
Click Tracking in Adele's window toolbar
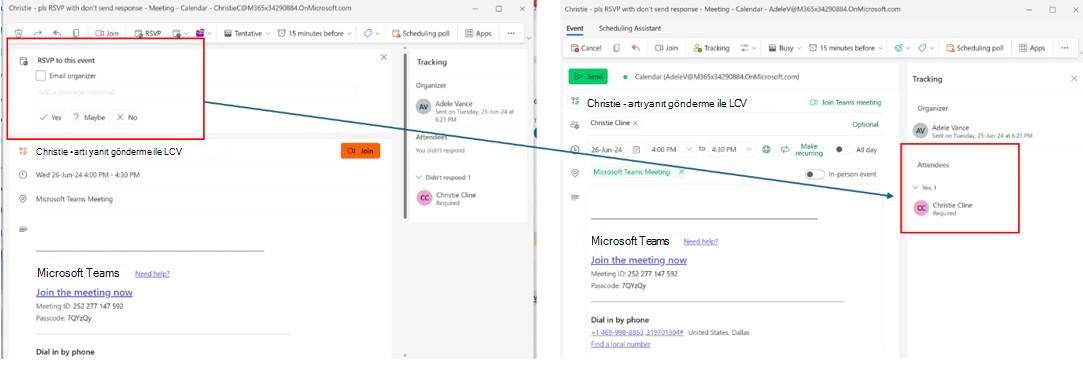coord(711,48)
